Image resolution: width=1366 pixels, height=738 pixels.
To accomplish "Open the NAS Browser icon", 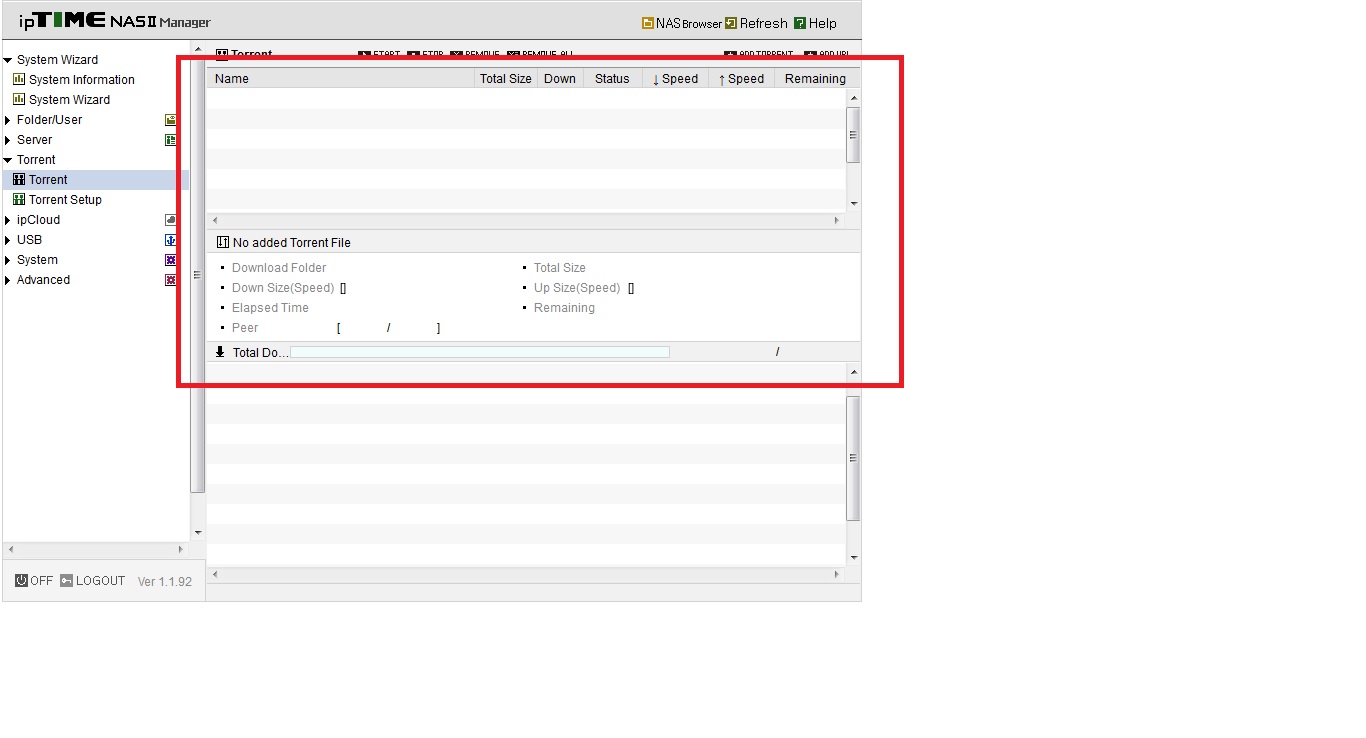I will tap(648, 23).
